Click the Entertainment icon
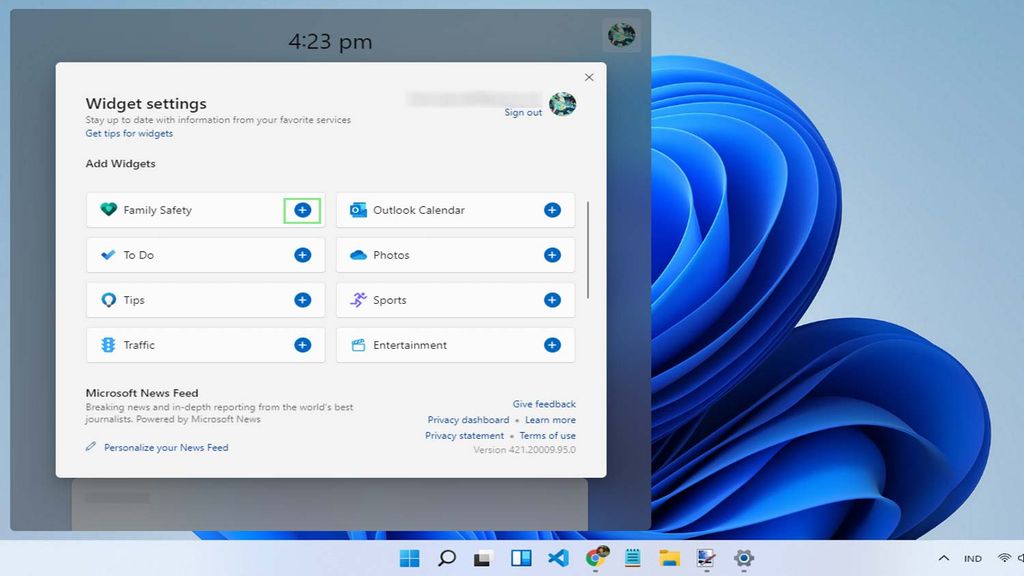Viewport: 1024px width, 576px height. coord(357,345)
